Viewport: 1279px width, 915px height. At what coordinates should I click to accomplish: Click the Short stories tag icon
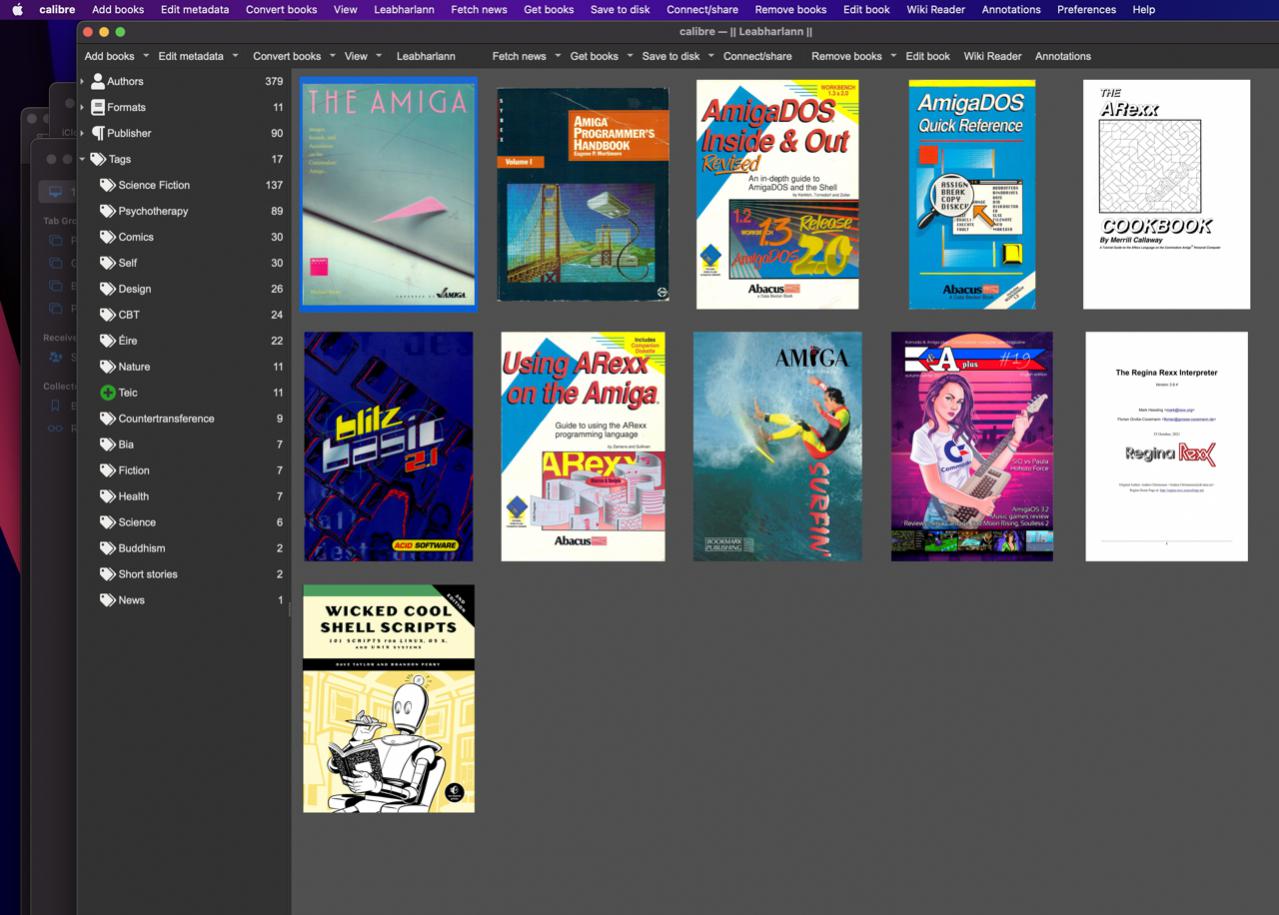(x=108, y=575)
